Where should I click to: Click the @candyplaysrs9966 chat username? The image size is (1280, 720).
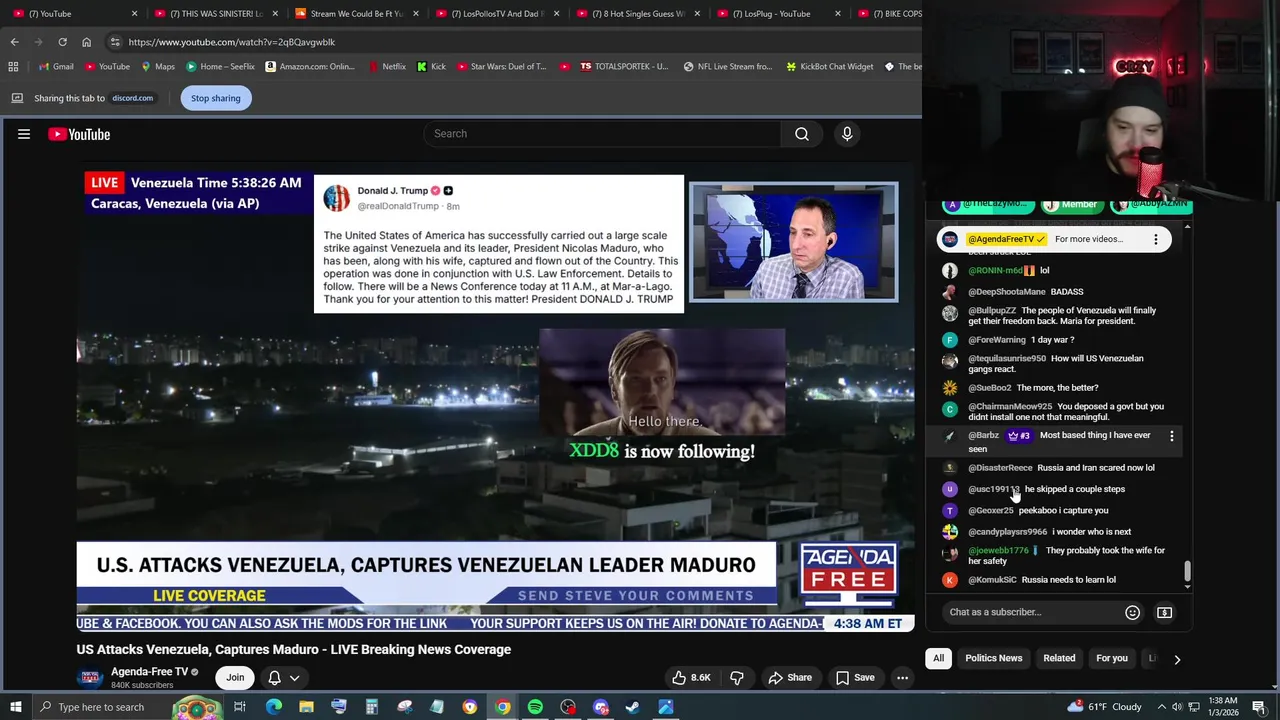(1007, 532)
